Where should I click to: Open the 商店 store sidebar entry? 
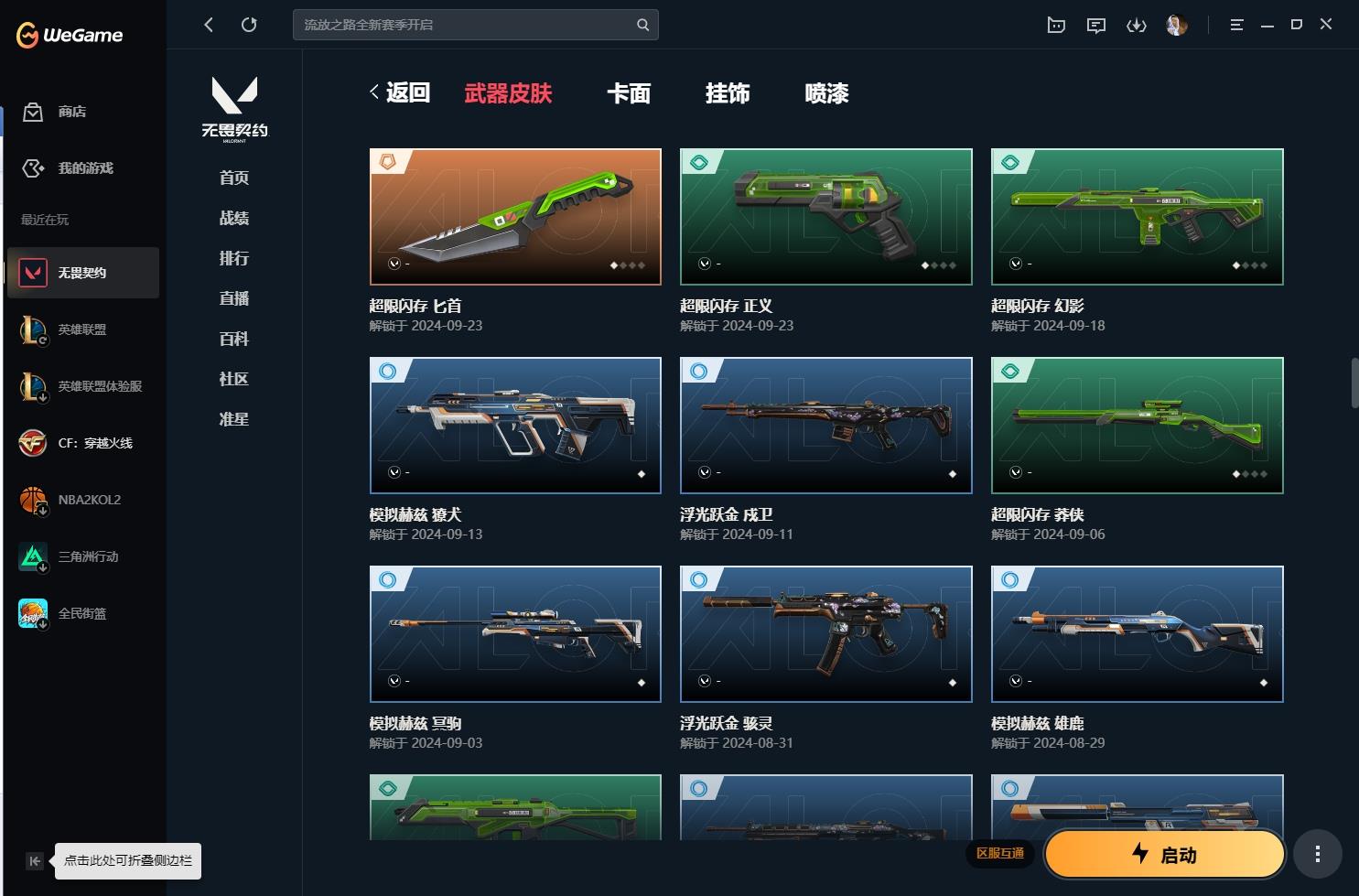click(82, 112)
